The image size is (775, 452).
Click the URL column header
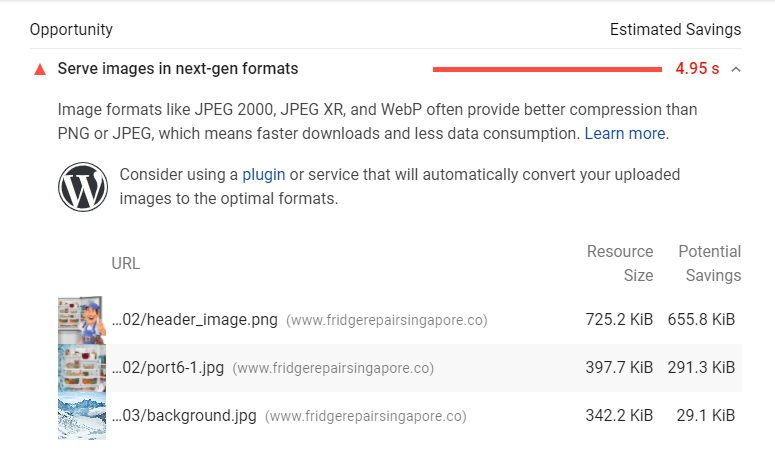pos(126,264)
